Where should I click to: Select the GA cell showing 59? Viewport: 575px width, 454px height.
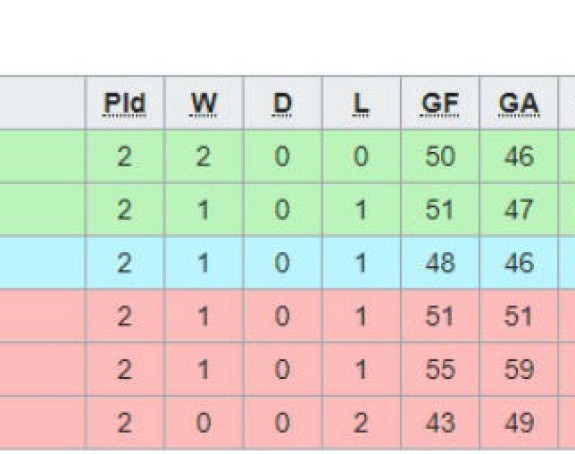click(x=519, y=369)
